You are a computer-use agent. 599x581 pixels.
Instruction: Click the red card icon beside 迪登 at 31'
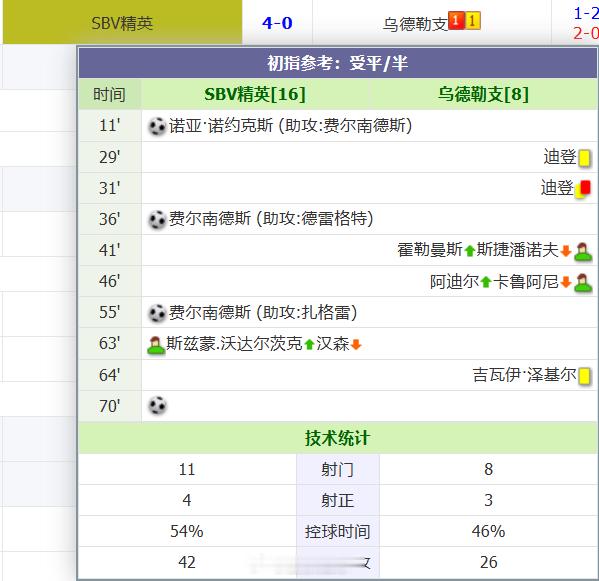point(583,189)
